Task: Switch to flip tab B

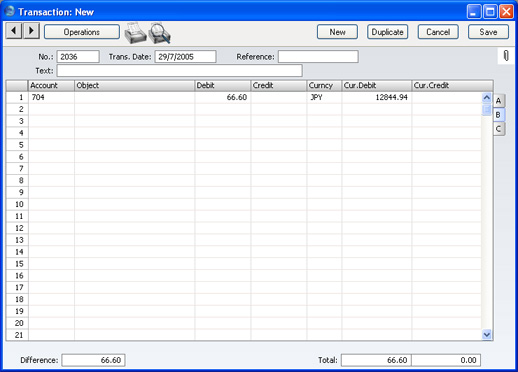Action: pos(499,115)
